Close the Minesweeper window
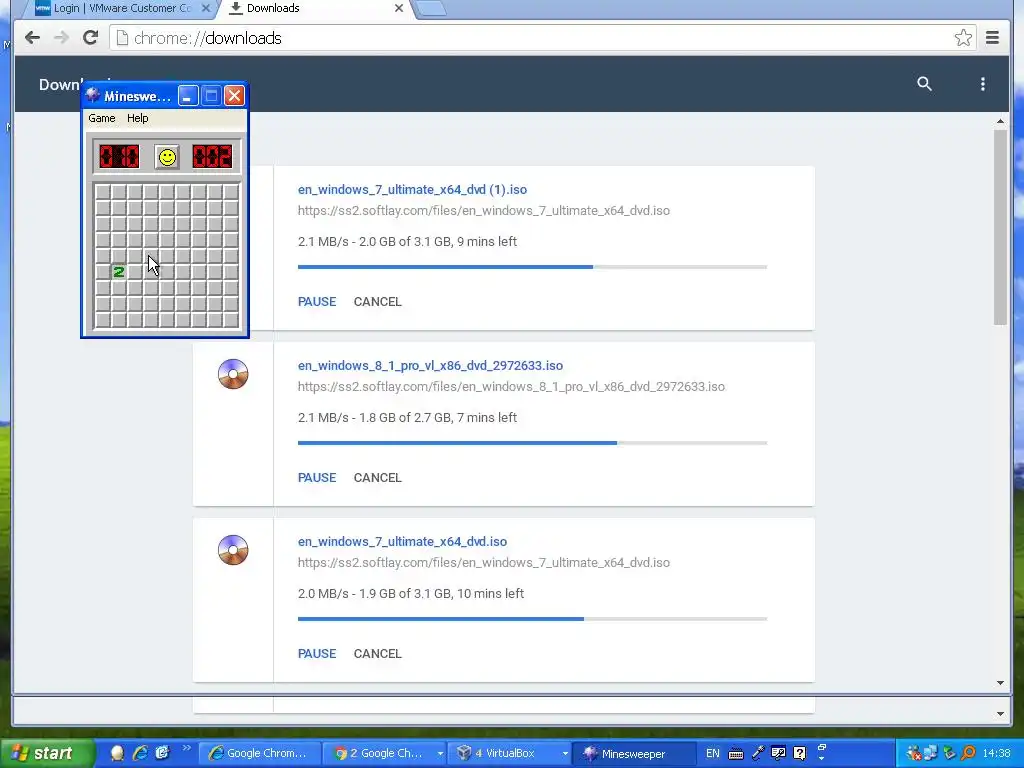Viewport: 1024px width, 768px height. pos(234,96)
